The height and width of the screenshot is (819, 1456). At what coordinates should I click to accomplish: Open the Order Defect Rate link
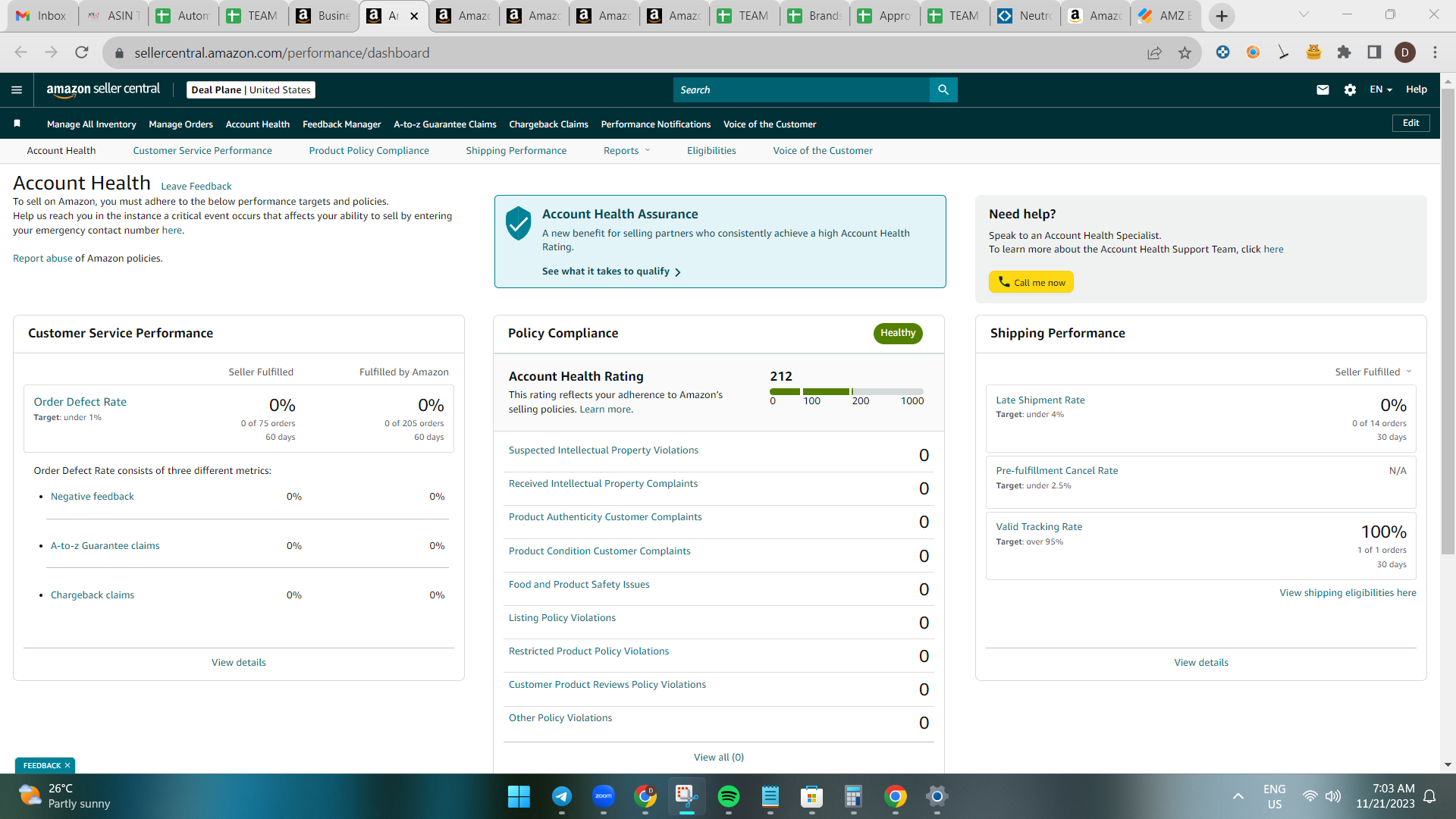tap(80, 402)
